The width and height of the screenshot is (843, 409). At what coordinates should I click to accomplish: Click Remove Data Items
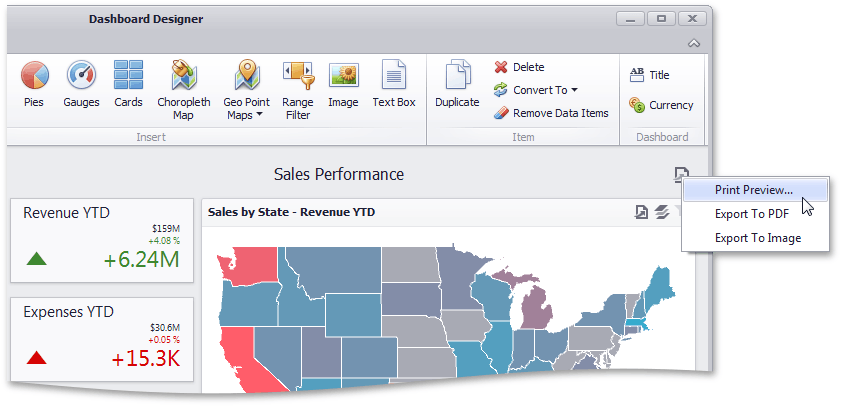pos(551,113)
